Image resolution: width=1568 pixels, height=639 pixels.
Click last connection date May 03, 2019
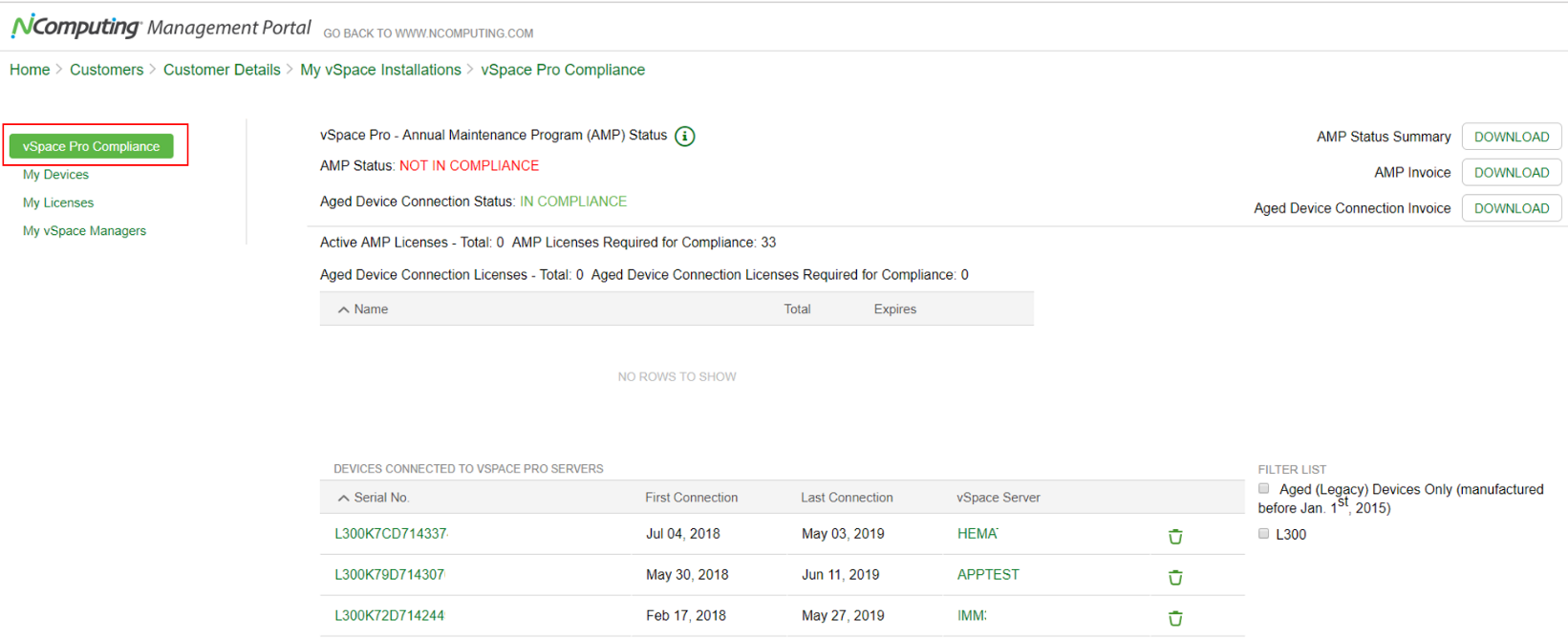(x=843, y=534)
